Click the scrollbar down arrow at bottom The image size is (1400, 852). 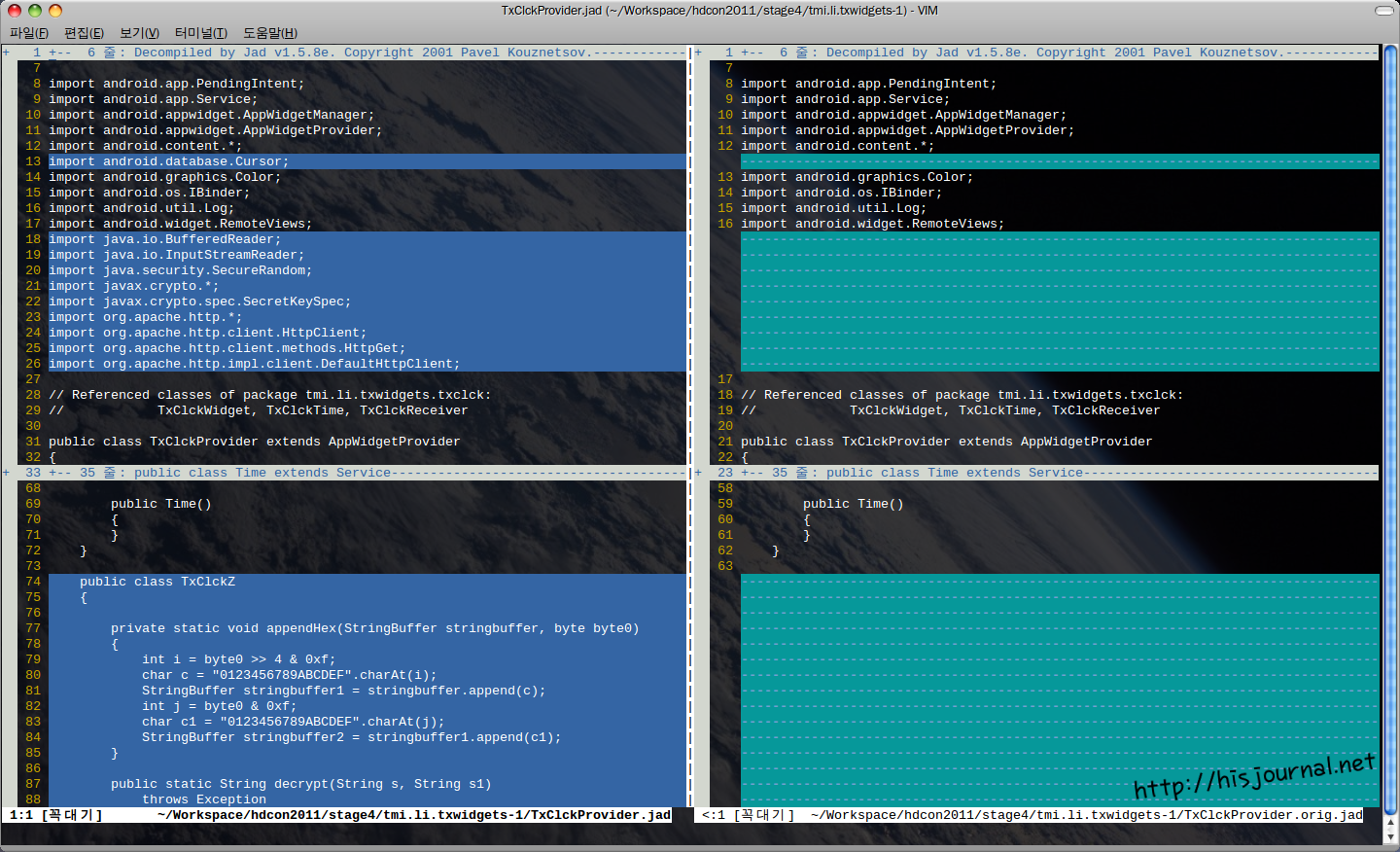1390,835
